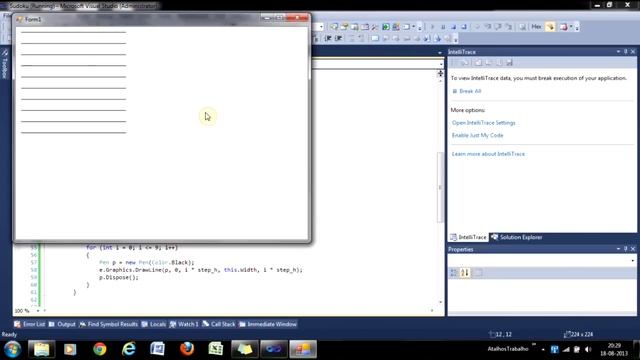
Task: Open the Error List tab
Action: click(29, 324)
